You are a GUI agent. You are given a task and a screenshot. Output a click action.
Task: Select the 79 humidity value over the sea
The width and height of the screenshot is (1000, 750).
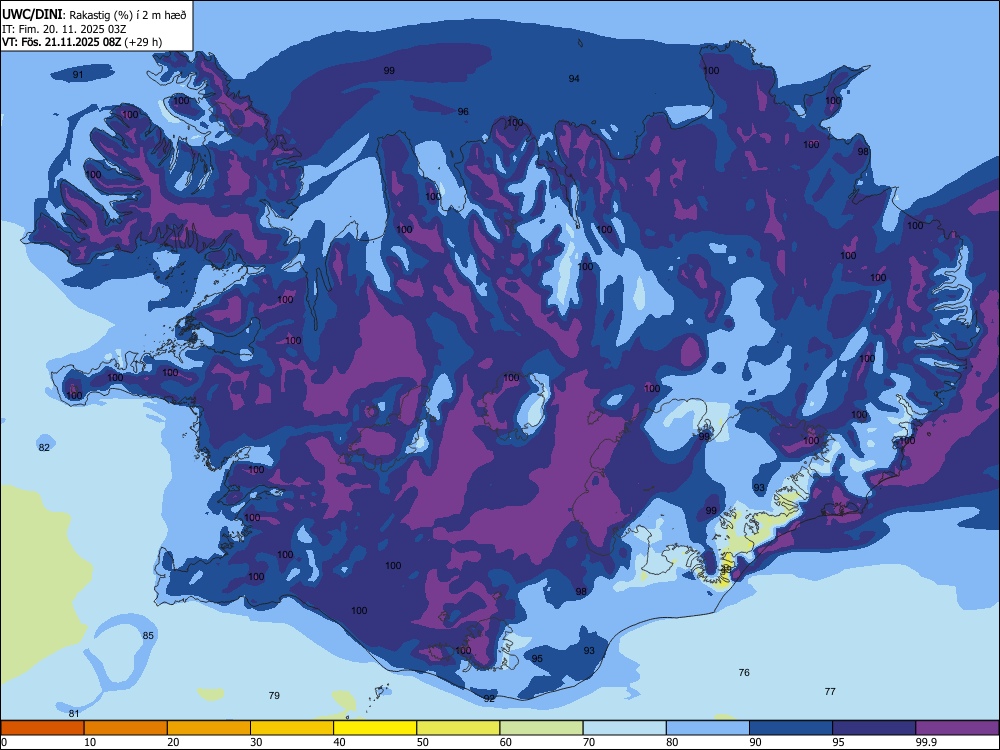click(274, 696)
